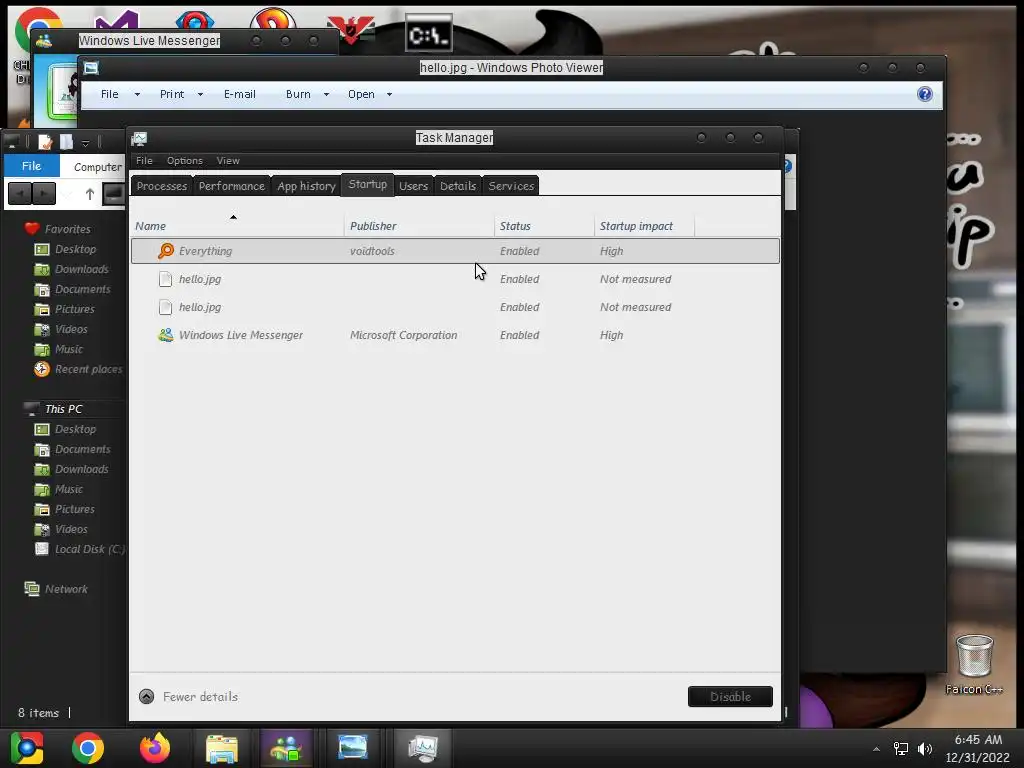Click Fewer details link
The width and height of the screenshot is (1024, 768).
(200, 697)
